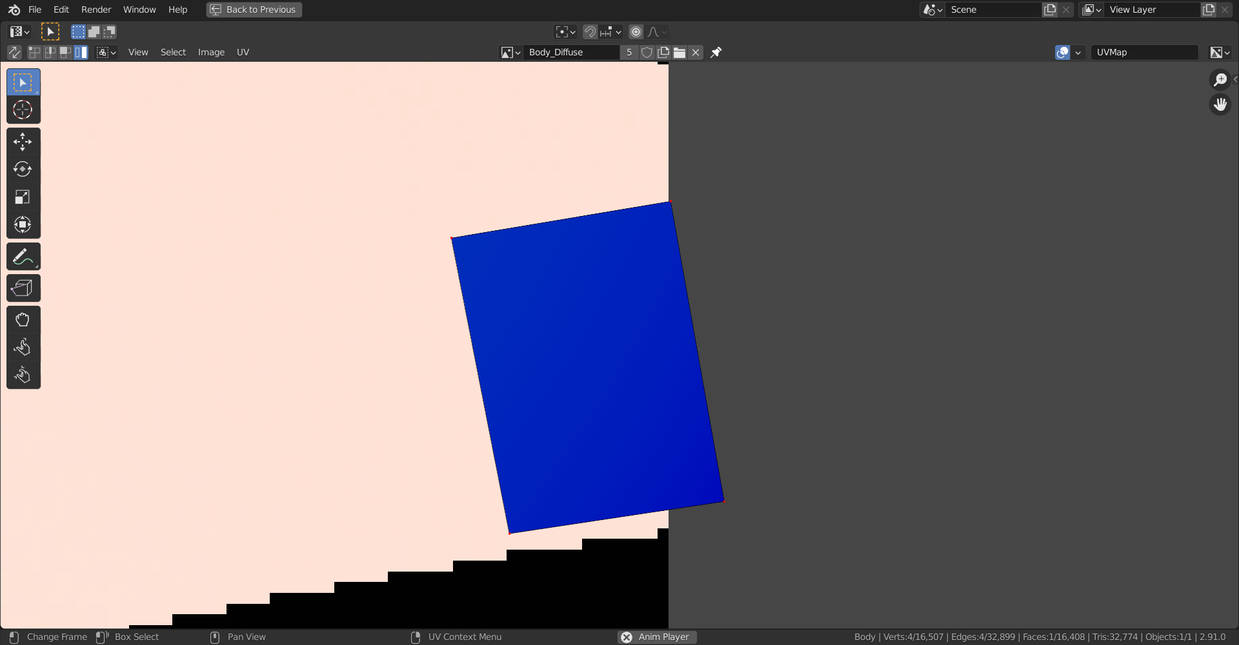The image size is (1239, 645).
Task: Open image file folder icon
Action: [679, 52]
